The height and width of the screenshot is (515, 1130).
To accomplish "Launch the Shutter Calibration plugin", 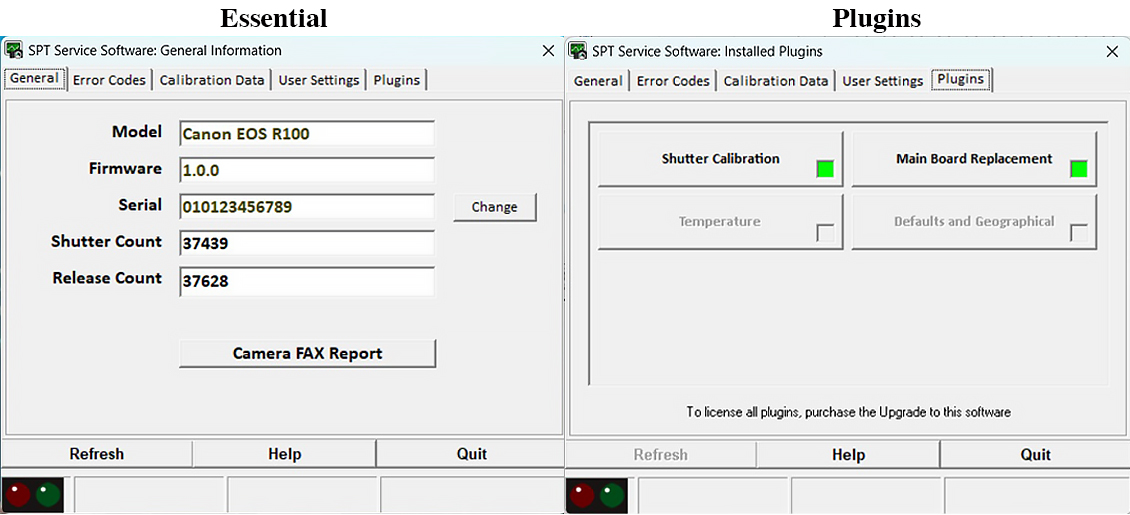I will click(x=721, y=159).
